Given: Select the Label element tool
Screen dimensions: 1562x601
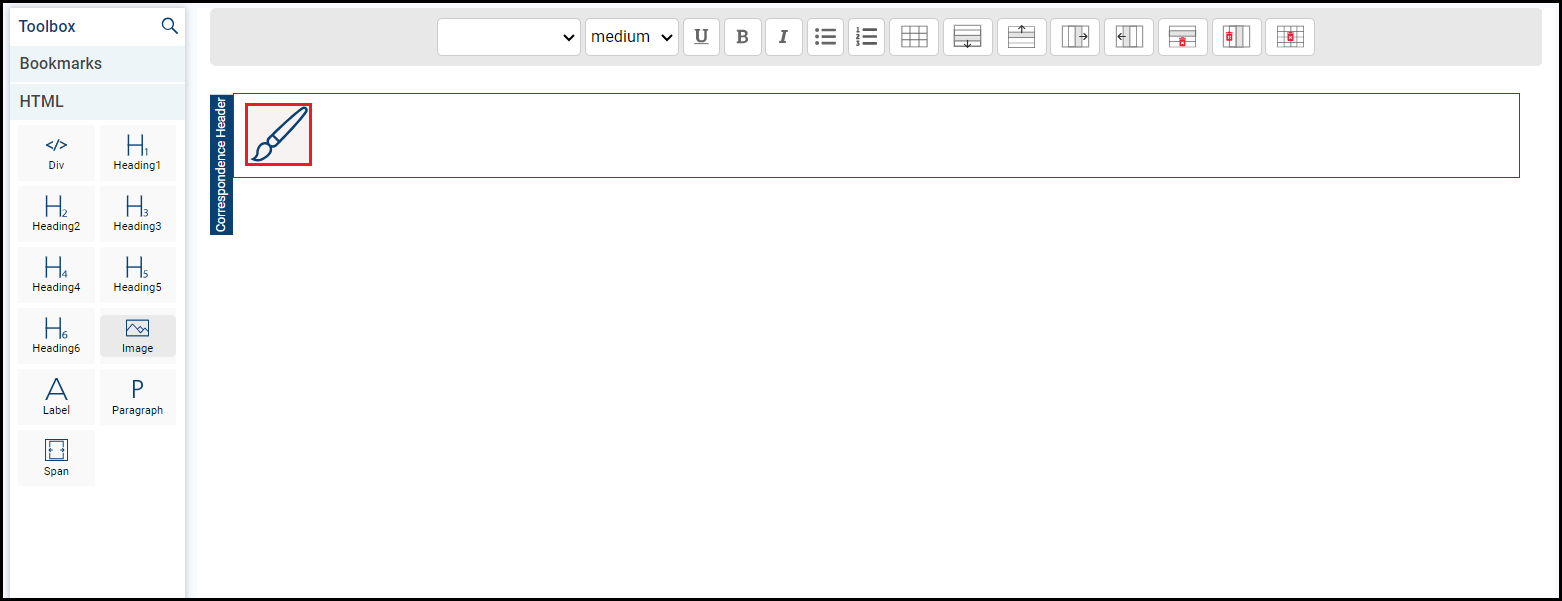Looking at the screenshot, I should (x=56, y=397).
